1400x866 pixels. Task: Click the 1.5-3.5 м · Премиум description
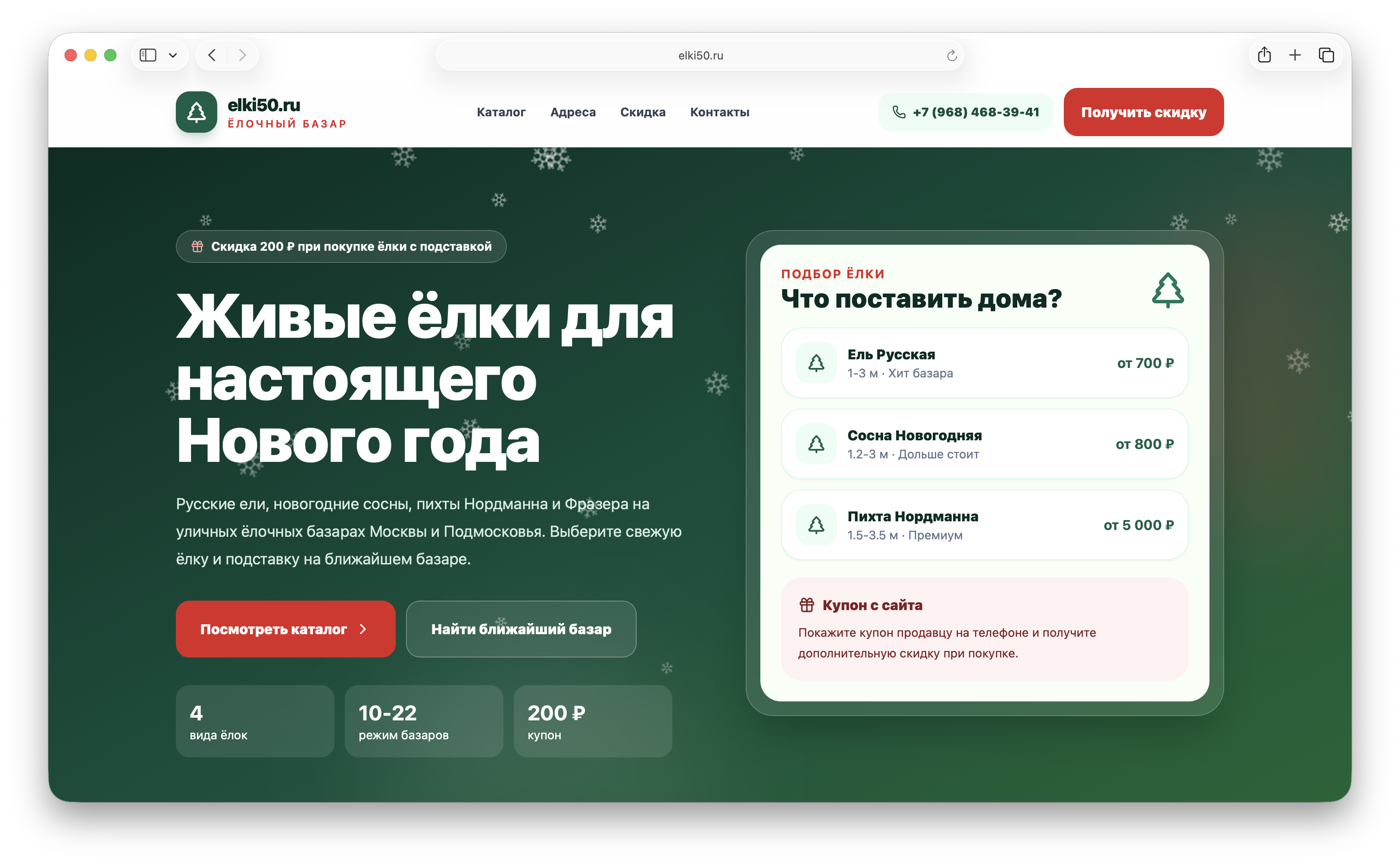point(904,535)
